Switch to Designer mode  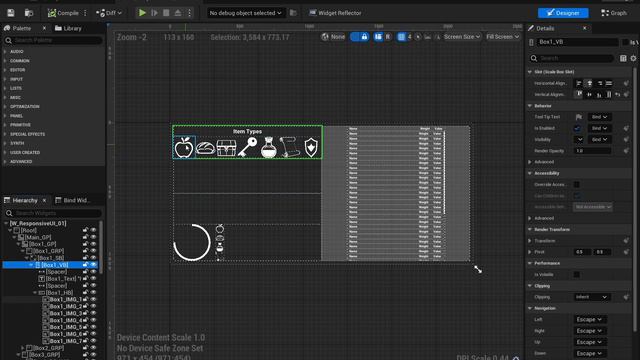tap(563, 13)
